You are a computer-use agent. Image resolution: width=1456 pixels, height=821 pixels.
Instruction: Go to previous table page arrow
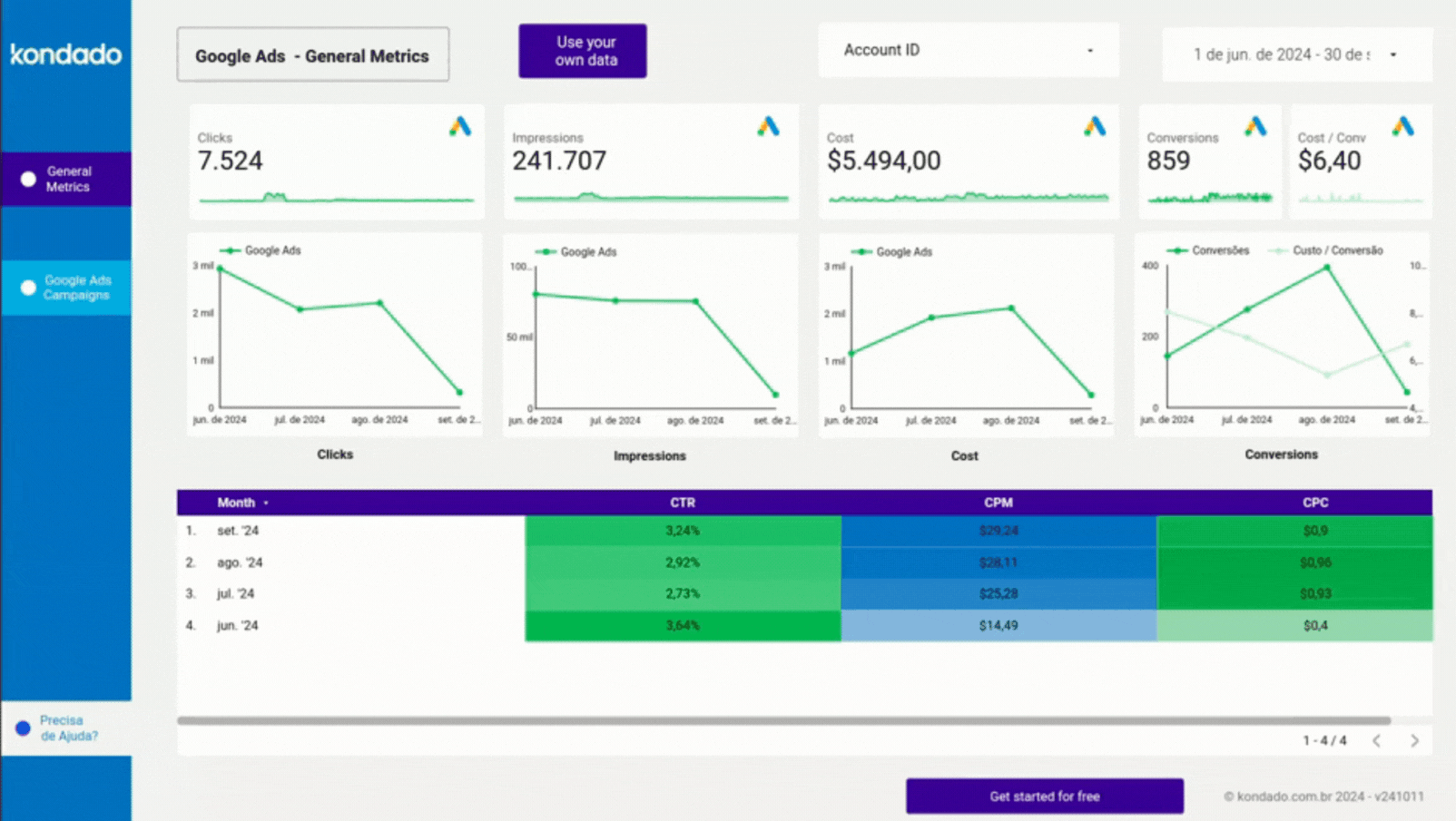coord(1377,741)
